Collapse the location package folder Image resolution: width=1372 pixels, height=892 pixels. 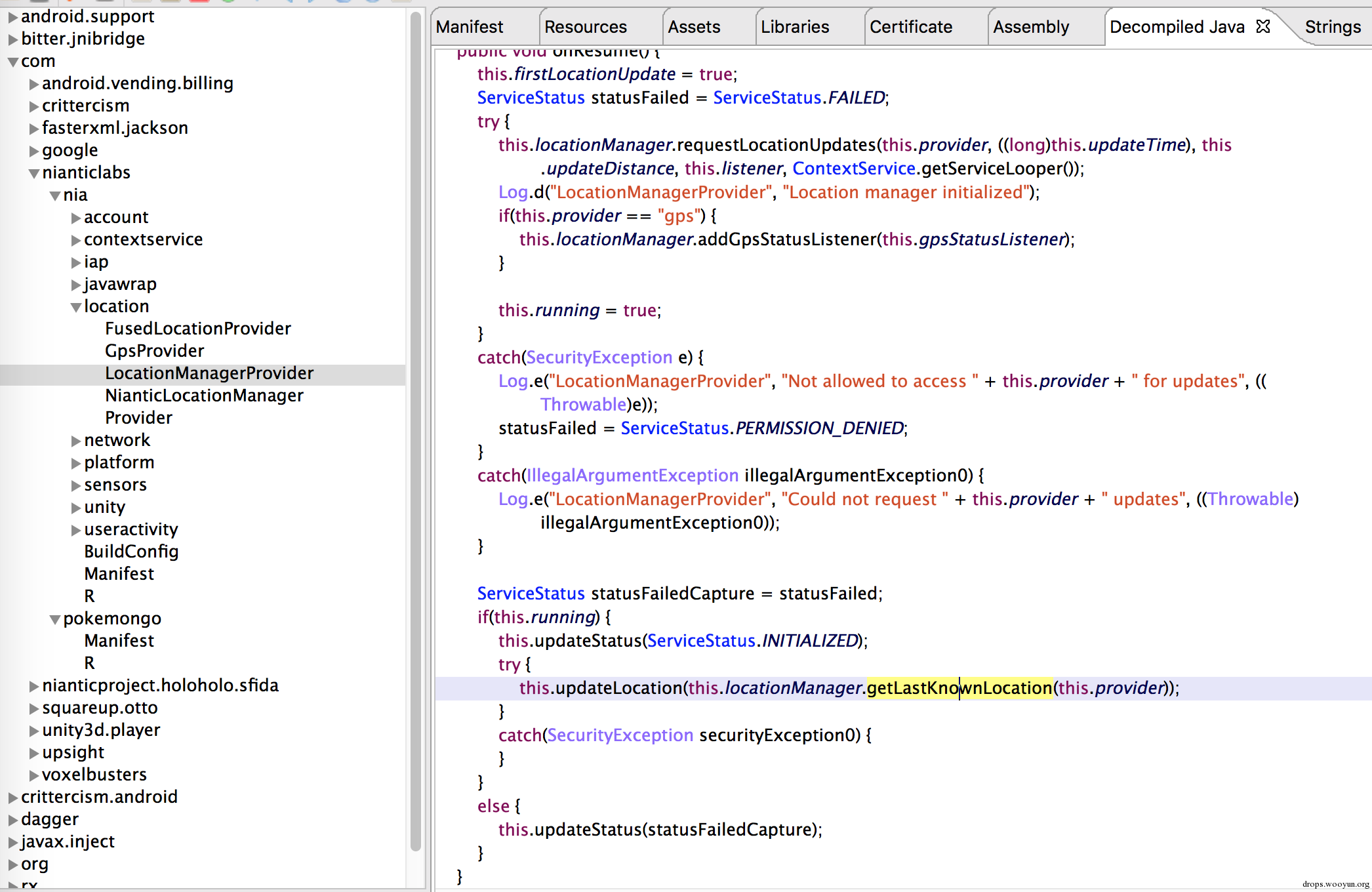click(x=76, y=307)
